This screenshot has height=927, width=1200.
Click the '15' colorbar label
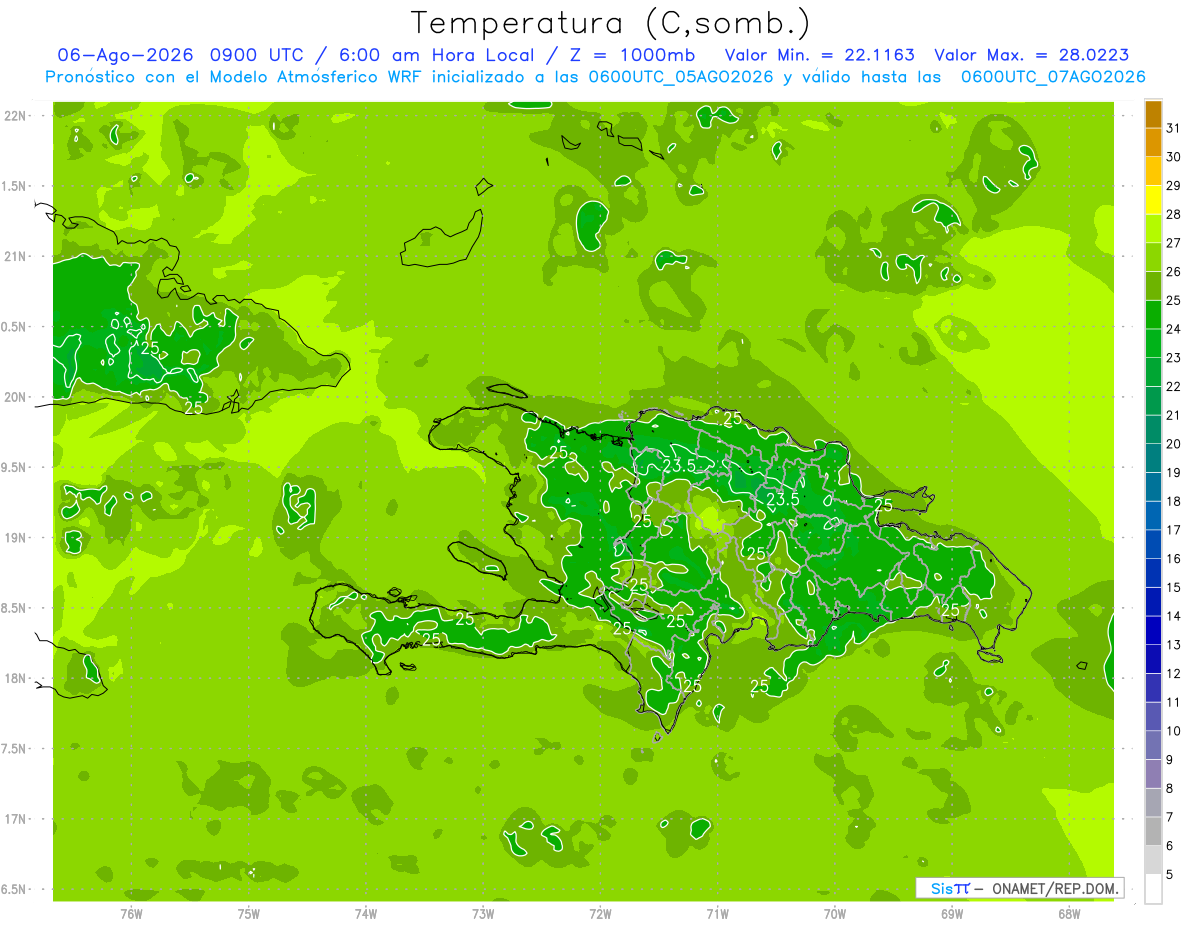1174,587
